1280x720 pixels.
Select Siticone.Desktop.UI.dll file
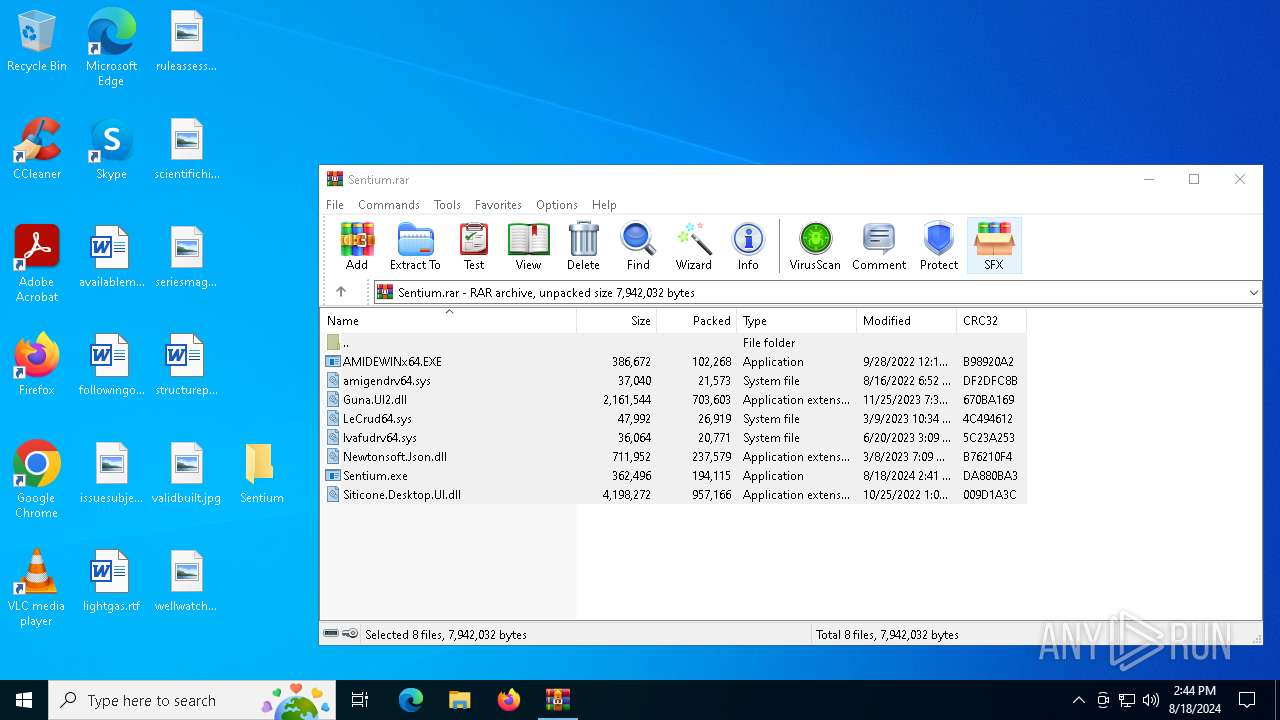[x=673, y=494]
